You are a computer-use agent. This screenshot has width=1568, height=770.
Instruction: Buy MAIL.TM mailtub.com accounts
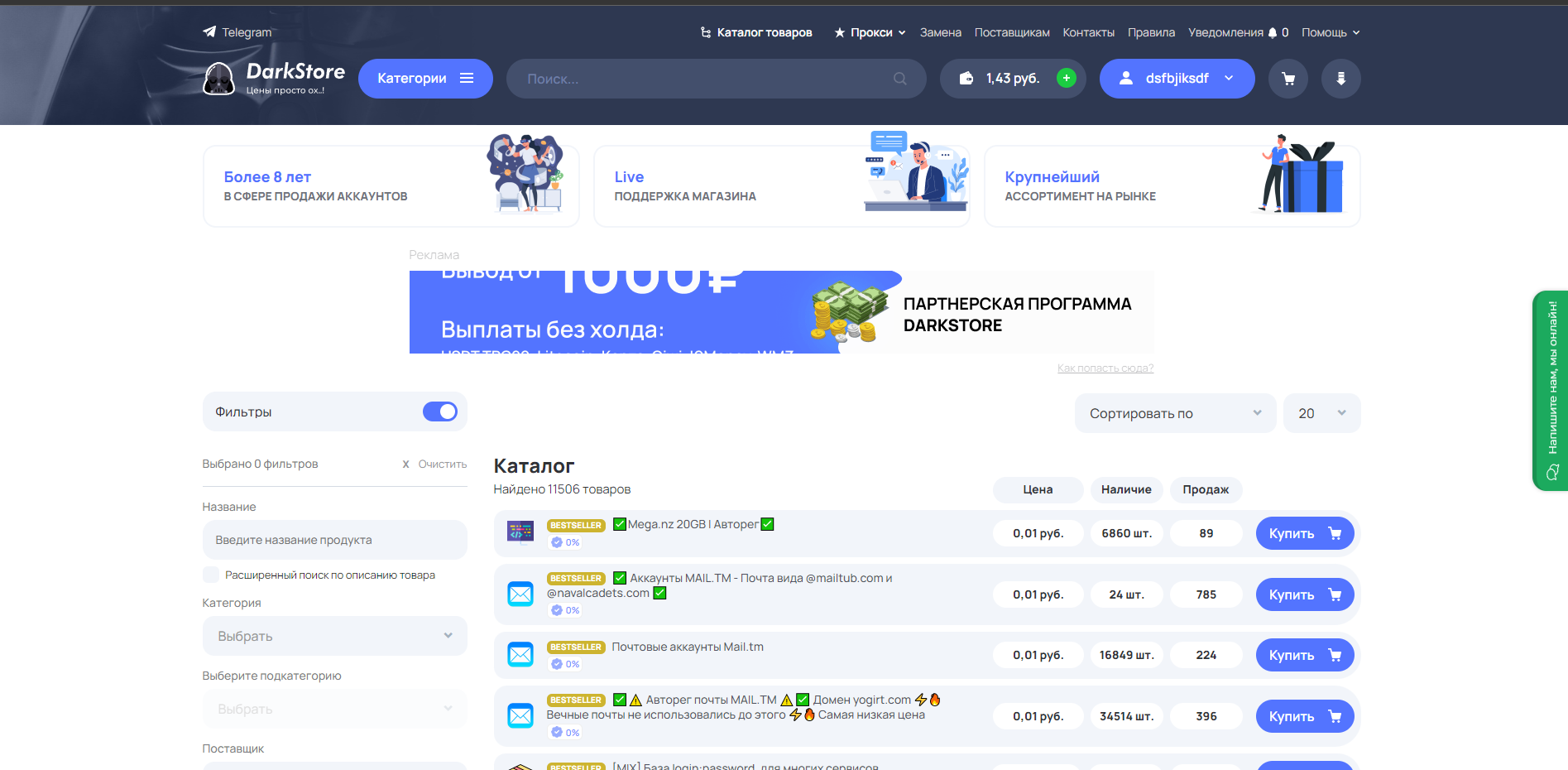(x=1305, y=594)
